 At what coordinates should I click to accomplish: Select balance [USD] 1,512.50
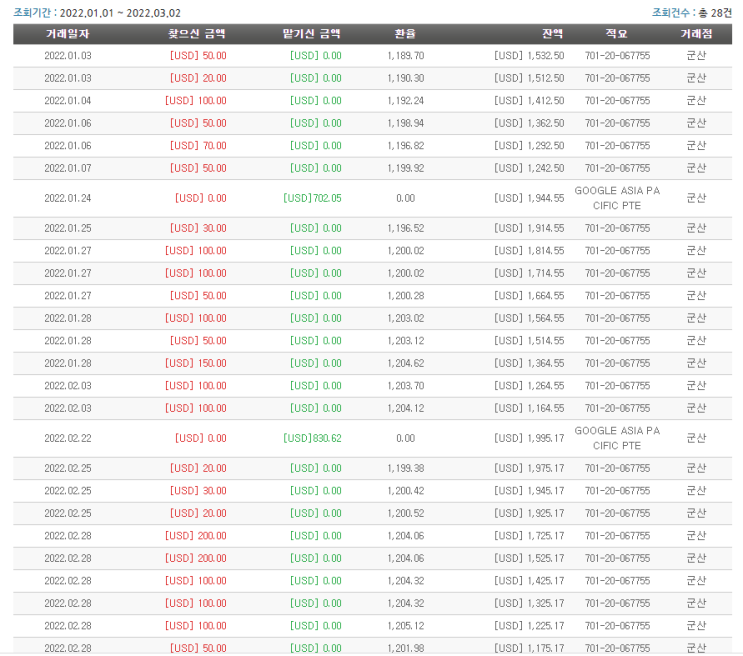[529, 78]
